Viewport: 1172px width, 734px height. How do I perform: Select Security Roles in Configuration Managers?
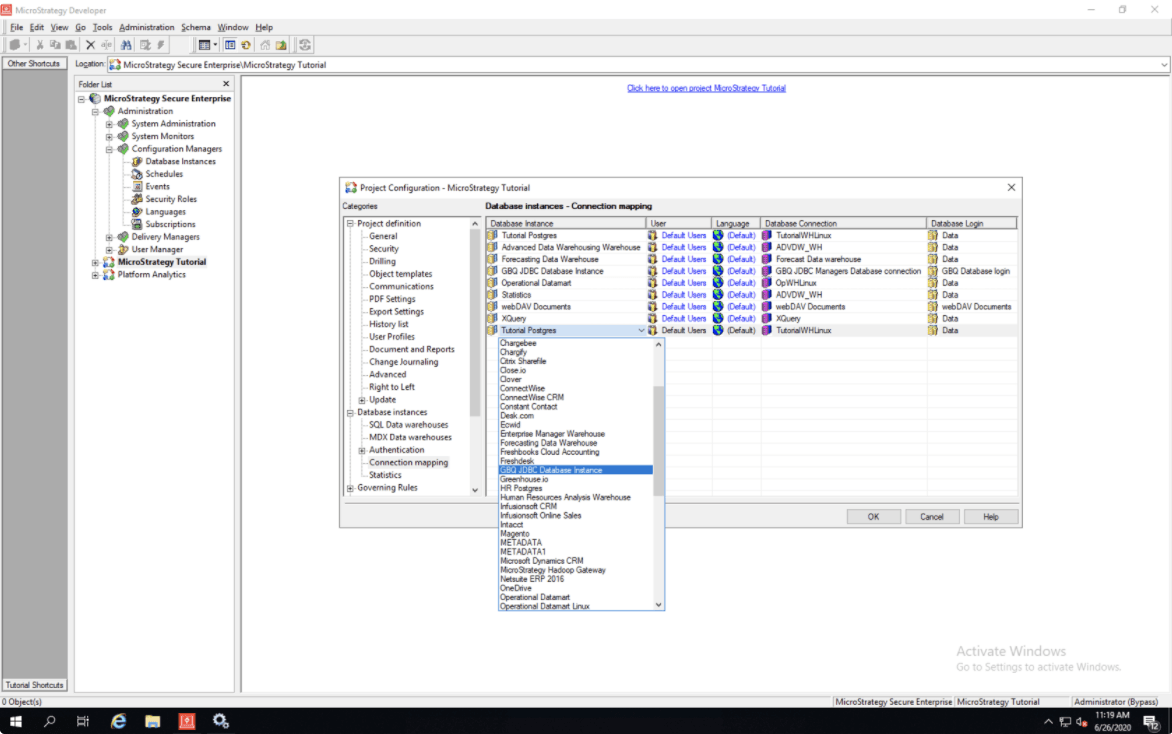(170, 199)
